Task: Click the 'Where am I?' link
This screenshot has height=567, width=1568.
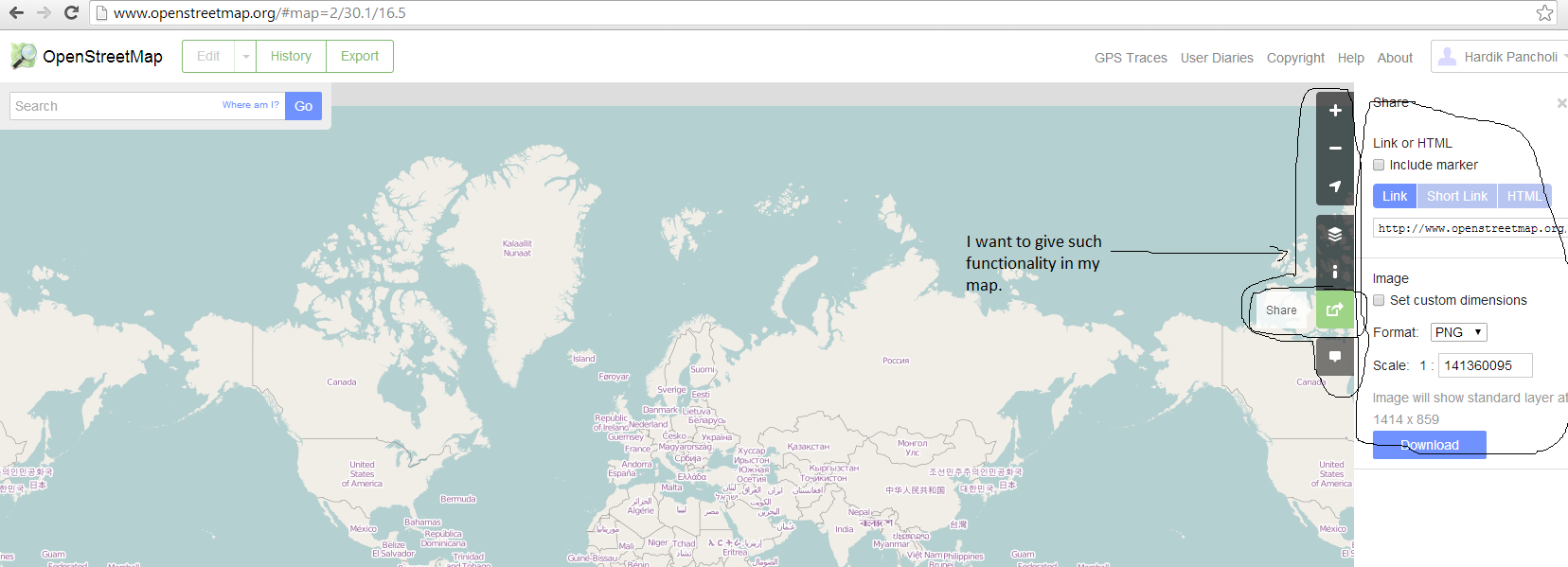Action: click(251, 105)
